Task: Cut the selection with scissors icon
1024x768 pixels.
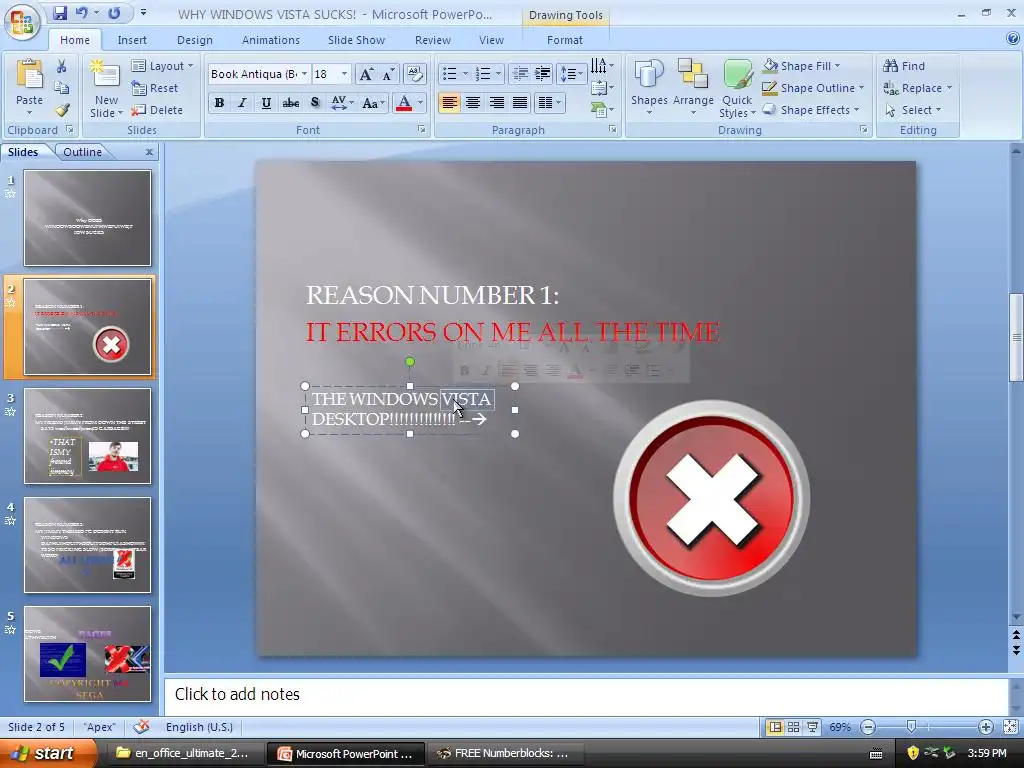Action: pos(61,66)
